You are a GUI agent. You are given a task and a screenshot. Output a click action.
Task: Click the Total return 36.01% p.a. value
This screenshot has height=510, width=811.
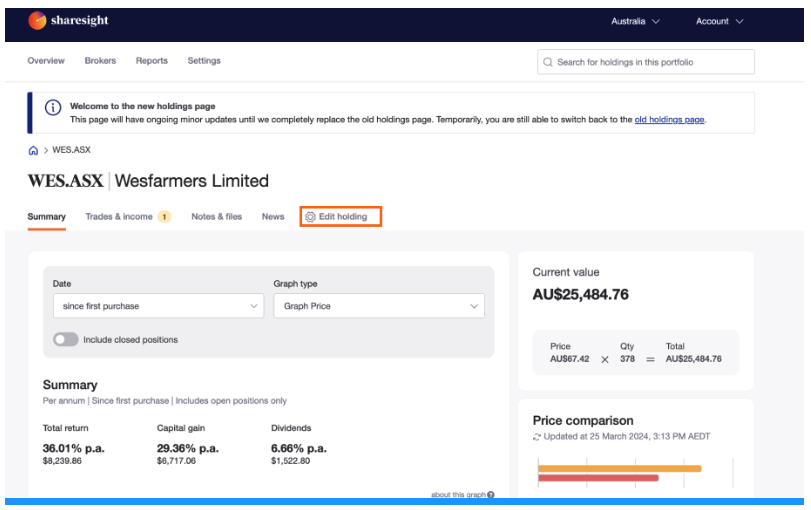(x=73, y=448)
